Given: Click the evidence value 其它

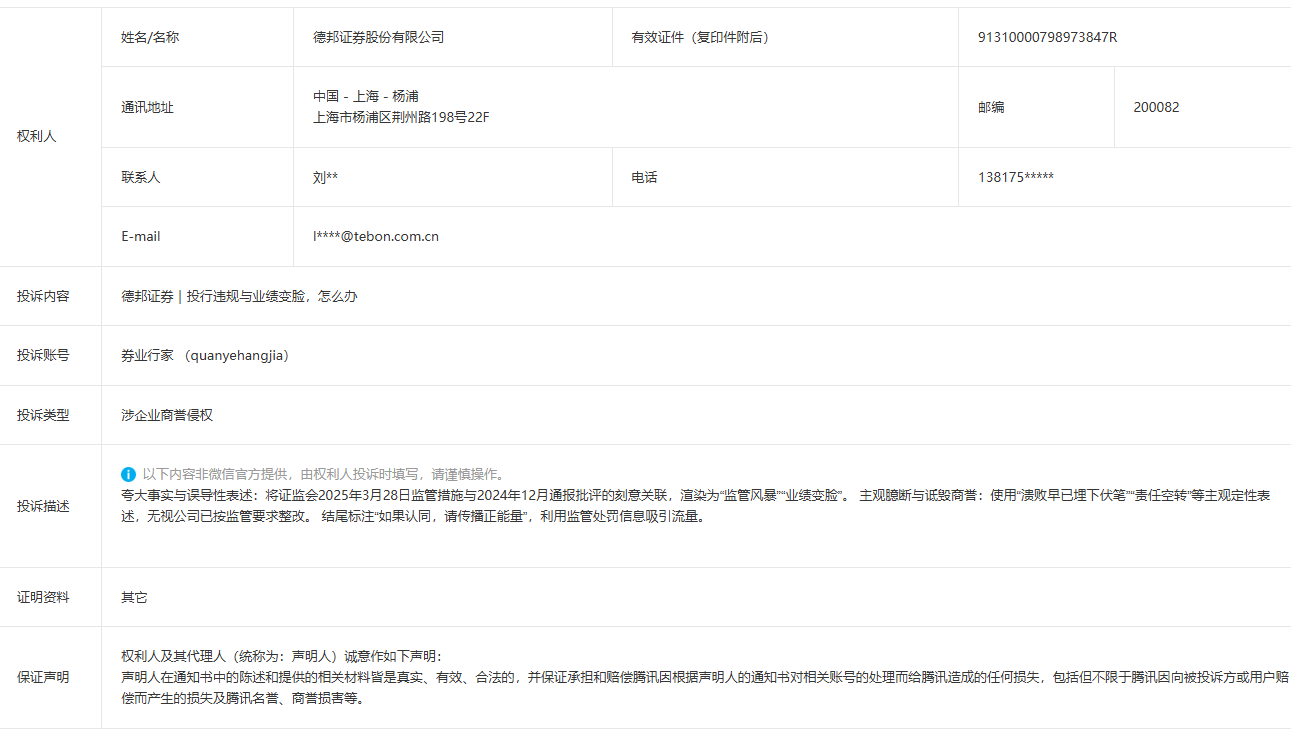Looking at the screenshot, I should click(134, 597).
